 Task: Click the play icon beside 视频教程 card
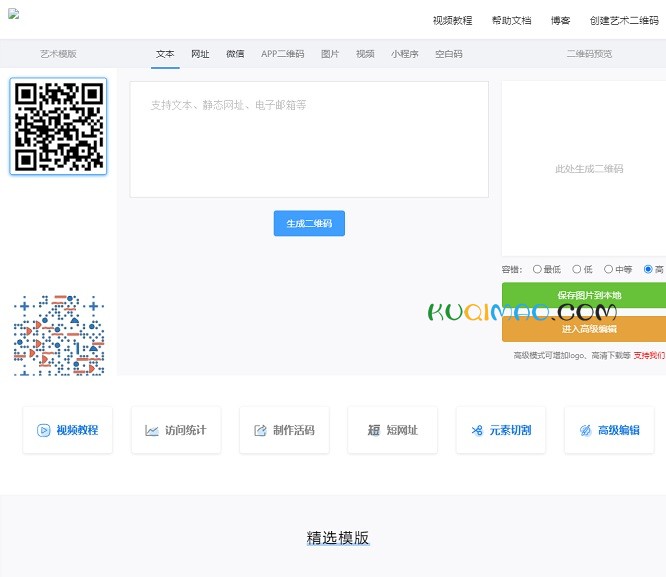coord(43,430)
